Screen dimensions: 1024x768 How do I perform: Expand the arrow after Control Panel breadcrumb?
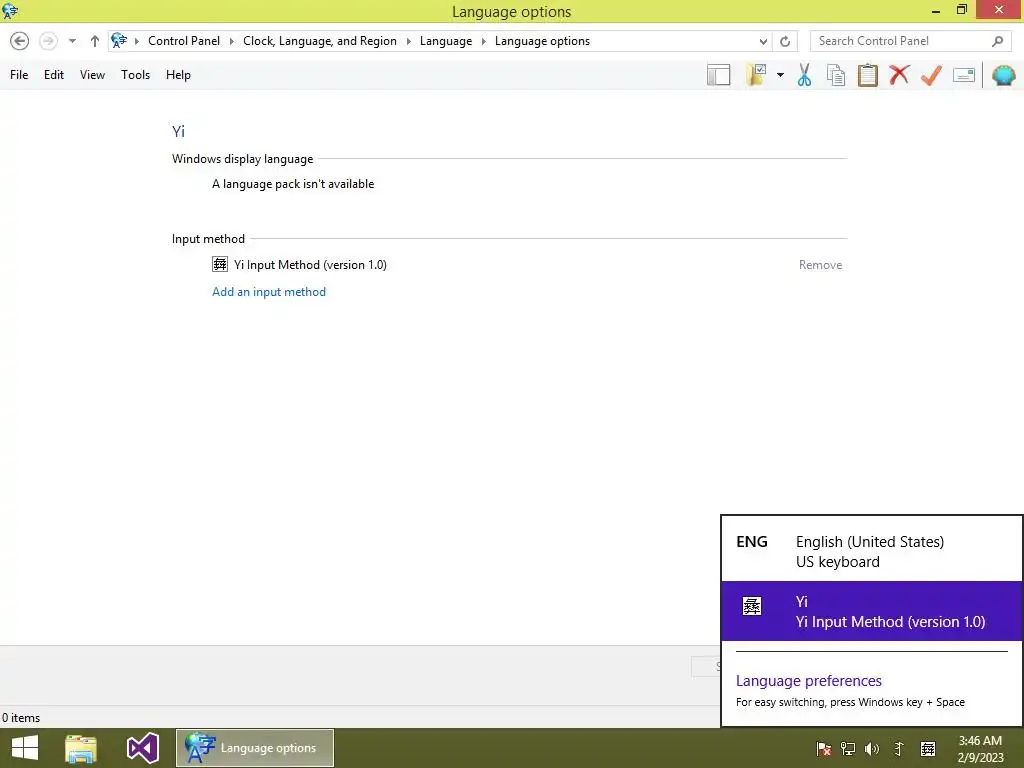point(231,41)
